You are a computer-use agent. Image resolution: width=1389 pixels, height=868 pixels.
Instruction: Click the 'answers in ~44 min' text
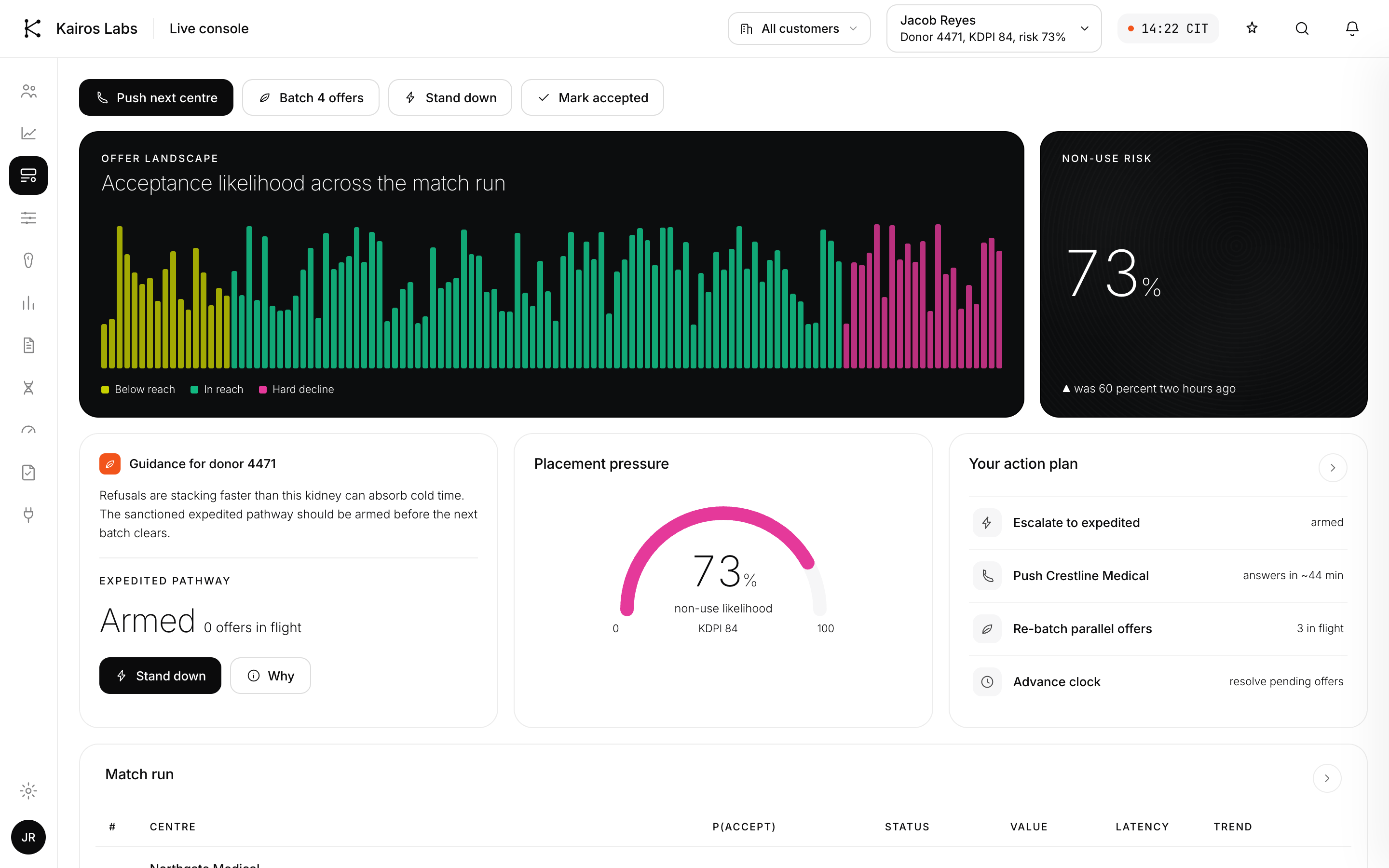pos(1293,576)
